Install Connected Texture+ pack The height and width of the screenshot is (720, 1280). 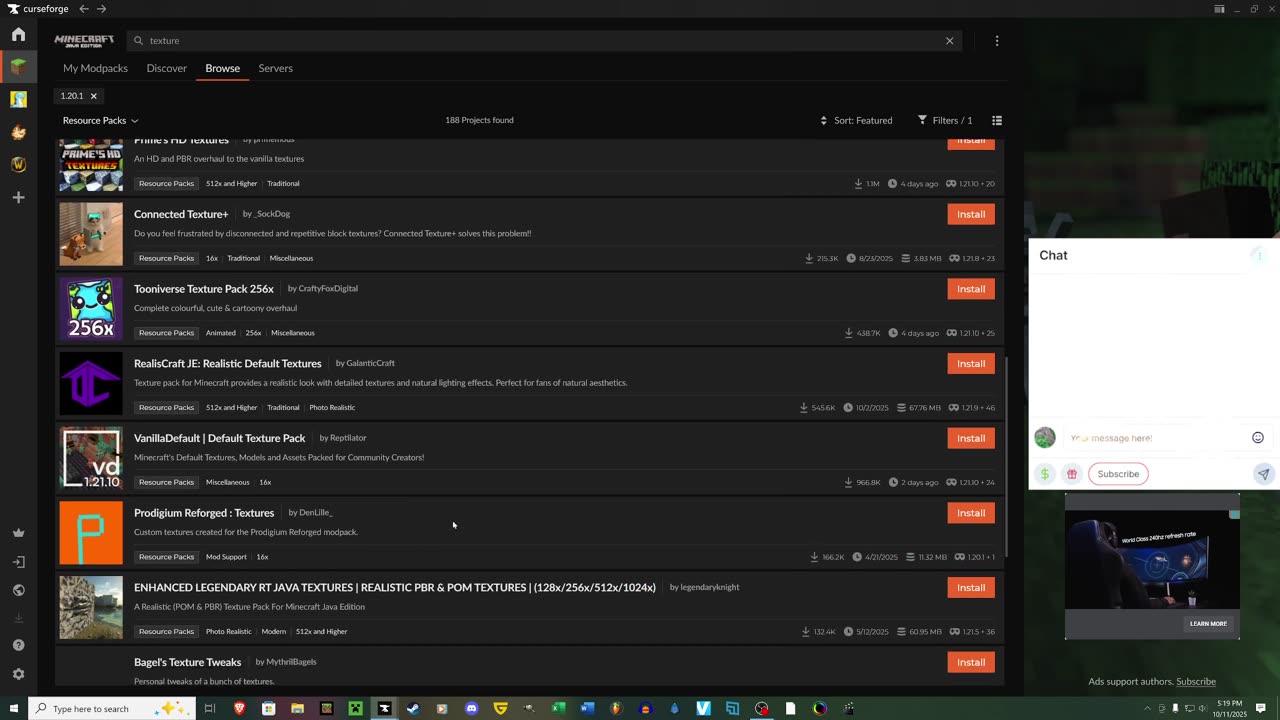tap(971, 214)
